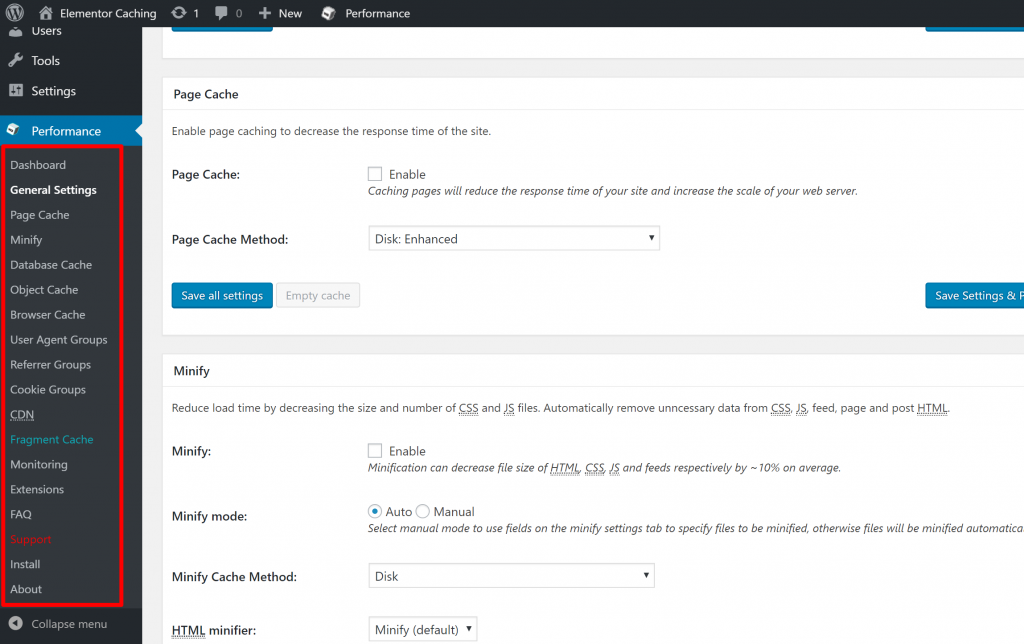Open the comments bubble icon
The image size is (1024, 644).
click(222, 13)
